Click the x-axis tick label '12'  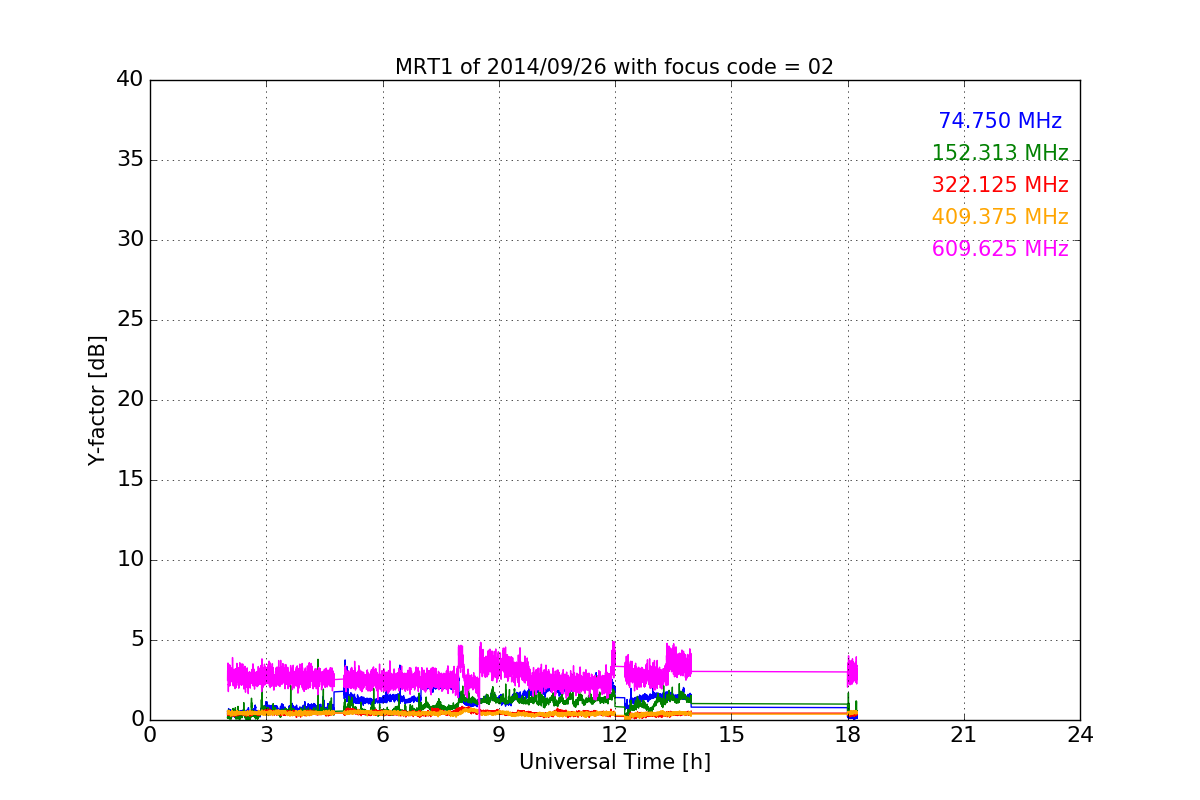point(615,735)
